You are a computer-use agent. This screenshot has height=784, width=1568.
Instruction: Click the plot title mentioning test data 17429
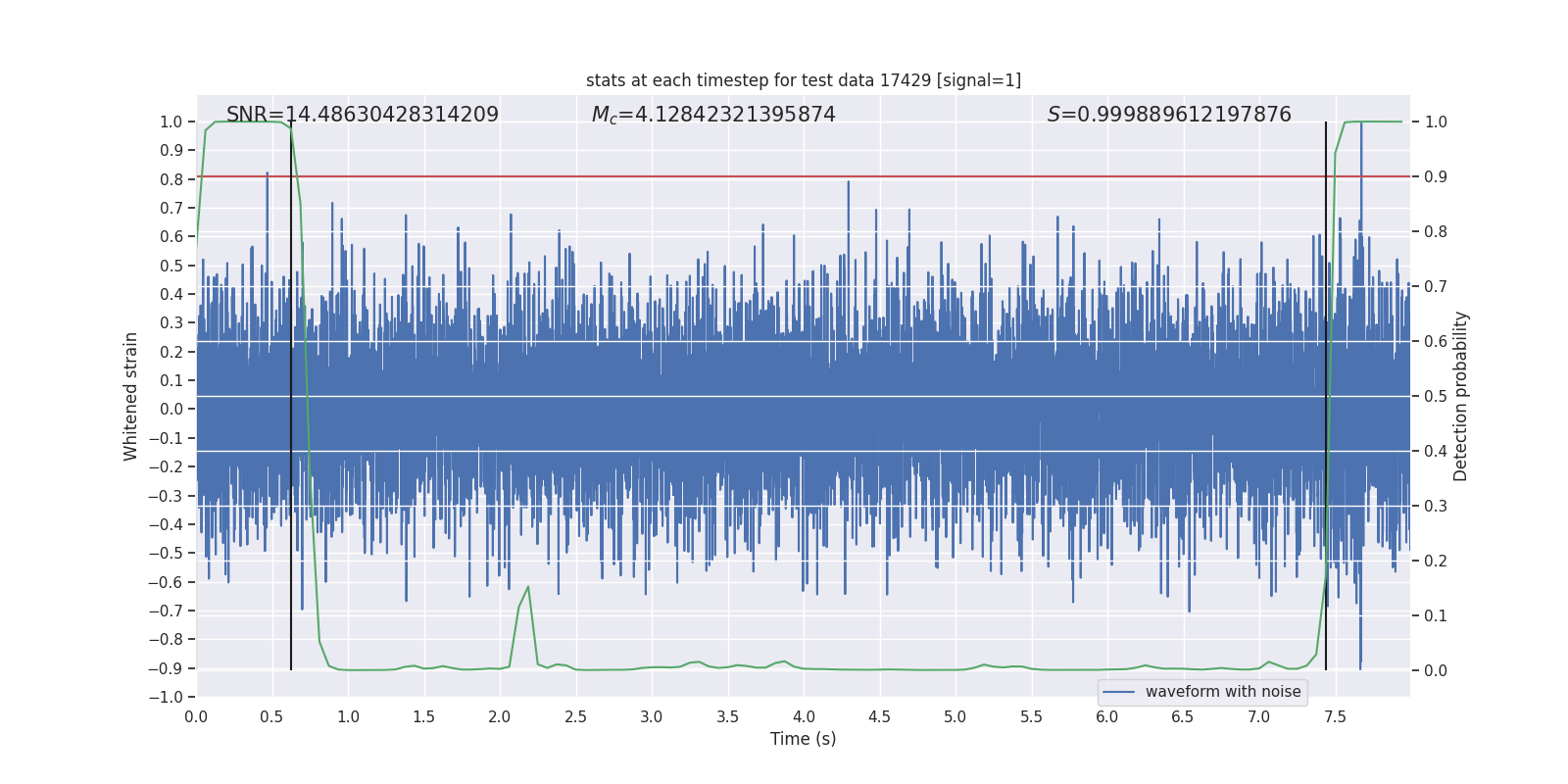[803, 80]
